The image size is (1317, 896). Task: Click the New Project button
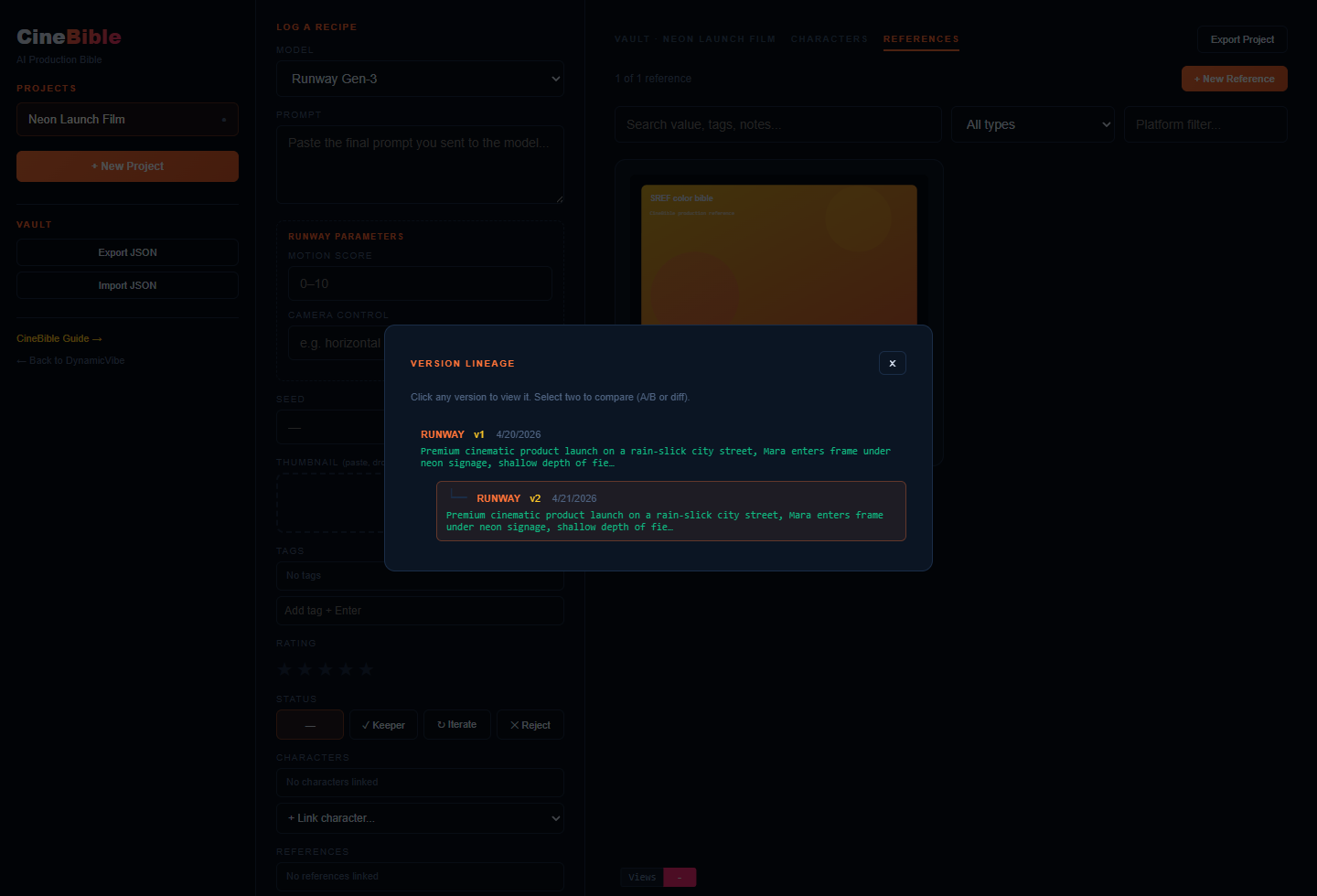(x=127, y=166)
